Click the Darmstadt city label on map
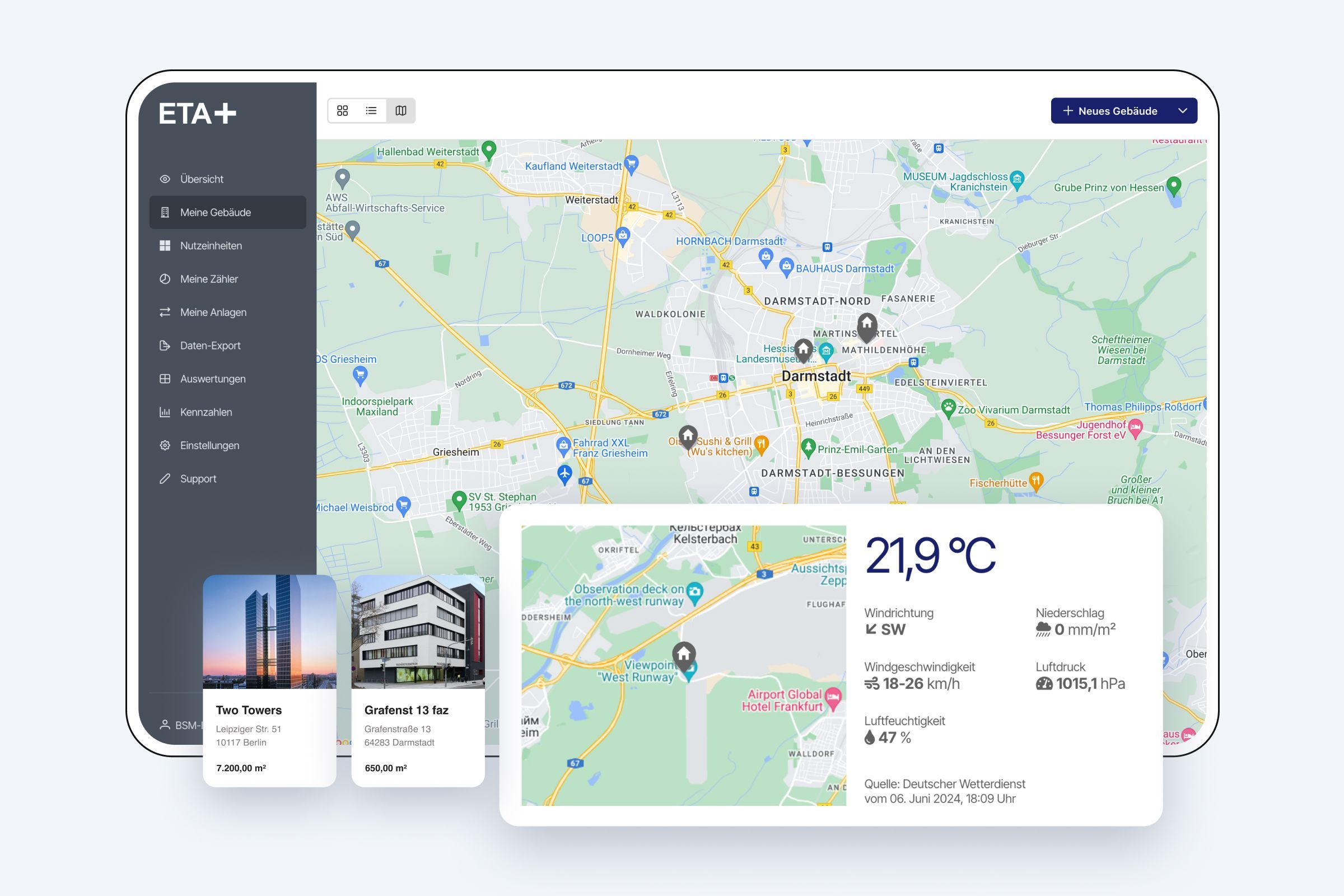Screen dimensions: 1344x896 click(x=816, y=376)
